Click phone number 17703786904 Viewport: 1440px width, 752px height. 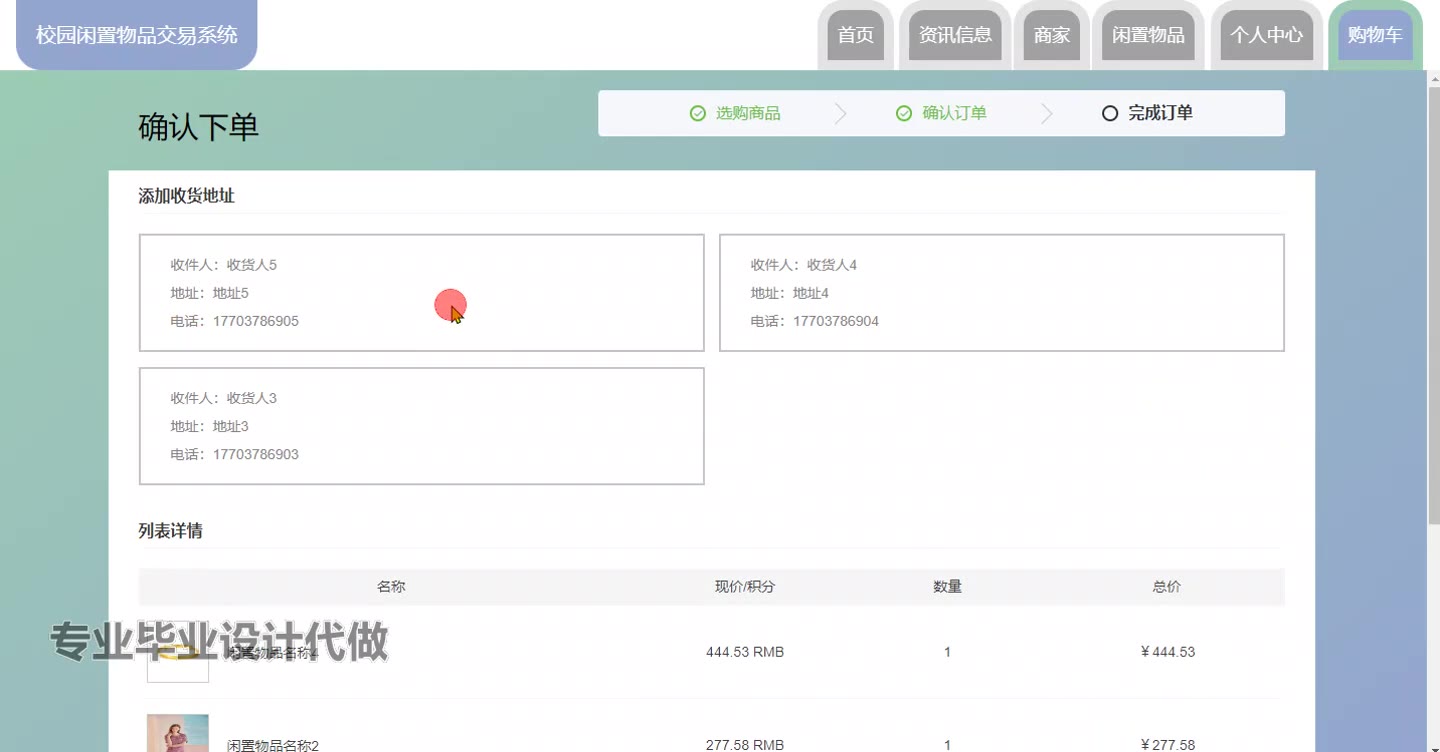[836, 321]
